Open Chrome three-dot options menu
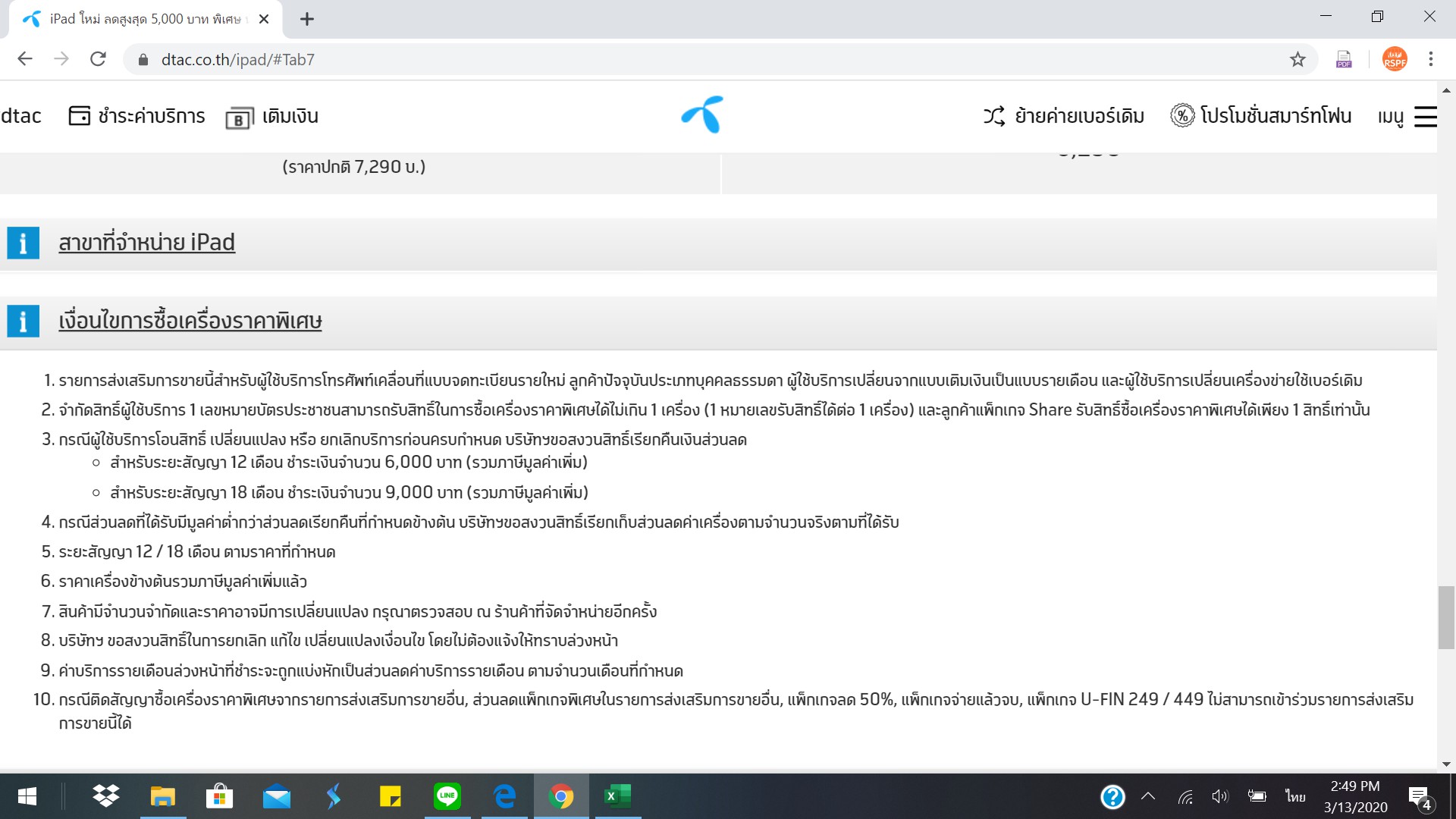1456x819 pixels. click(x=1430, y=59)
